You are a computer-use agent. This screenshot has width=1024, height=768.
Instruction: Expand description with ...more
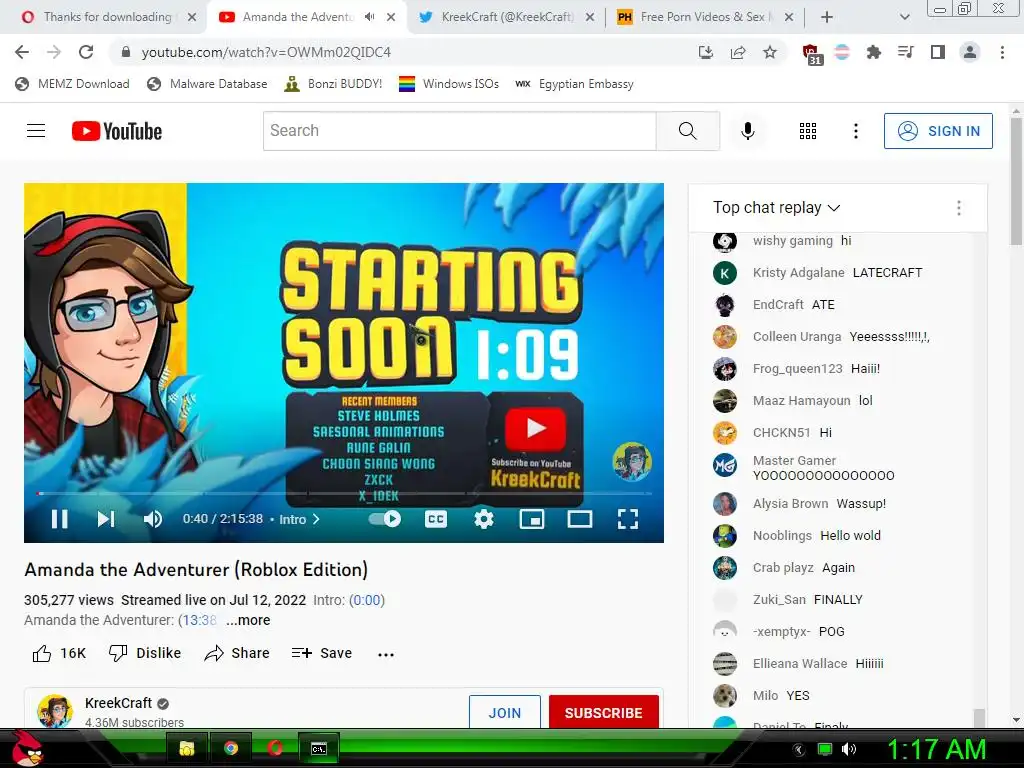point(248,620)
